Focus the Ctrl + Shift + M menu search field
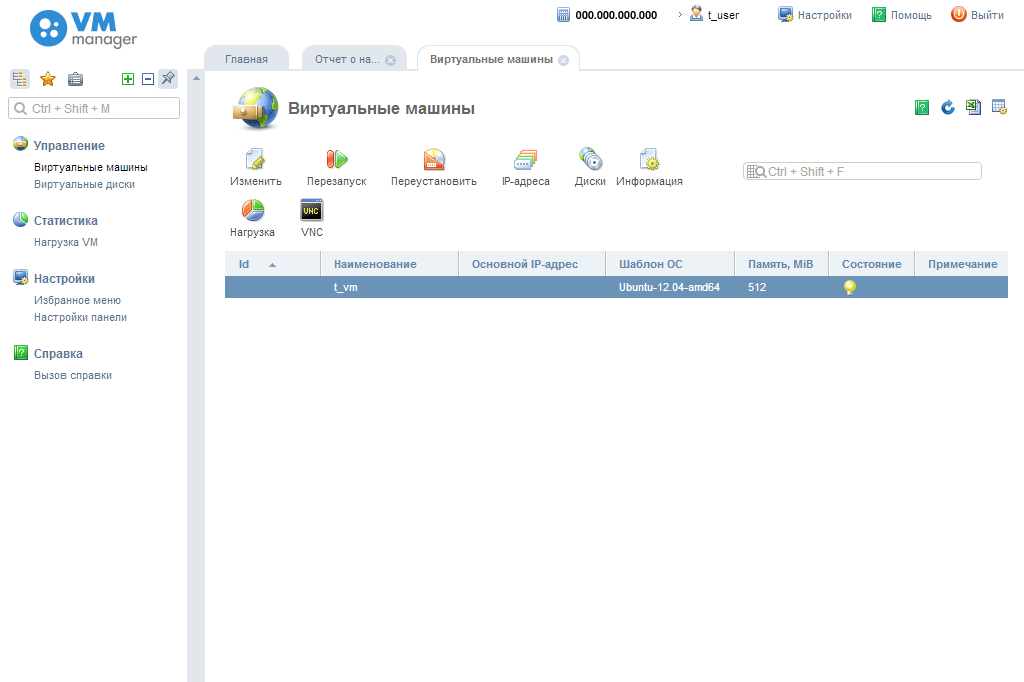The image size is (1024, 682). point(94,108)
